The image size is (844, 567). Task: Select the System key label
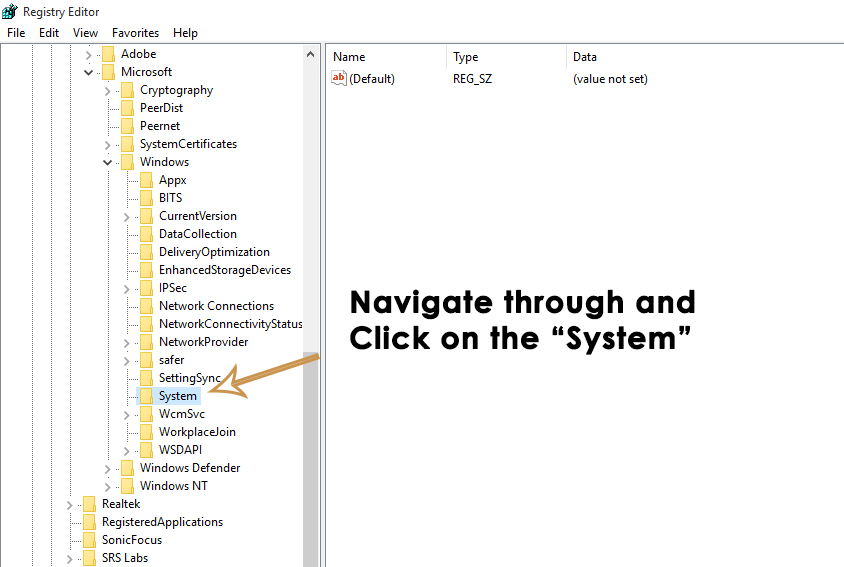click(178, 396)
